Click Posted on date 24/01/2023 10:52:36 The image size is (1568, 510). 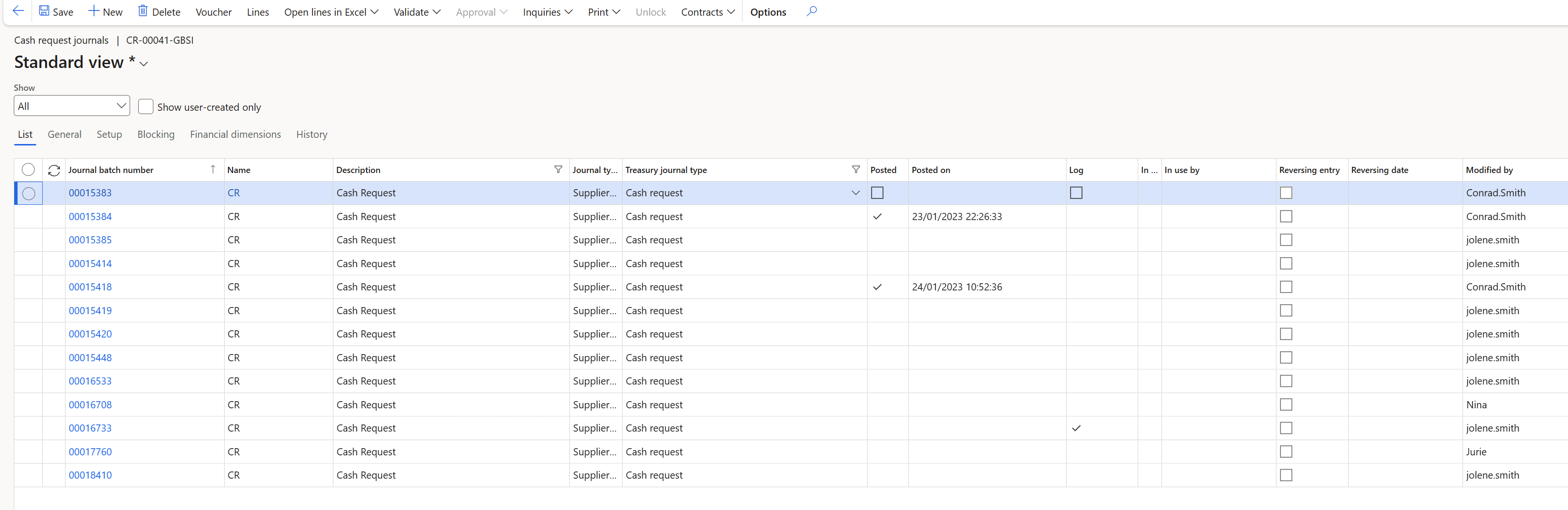(x=957, y=287)
